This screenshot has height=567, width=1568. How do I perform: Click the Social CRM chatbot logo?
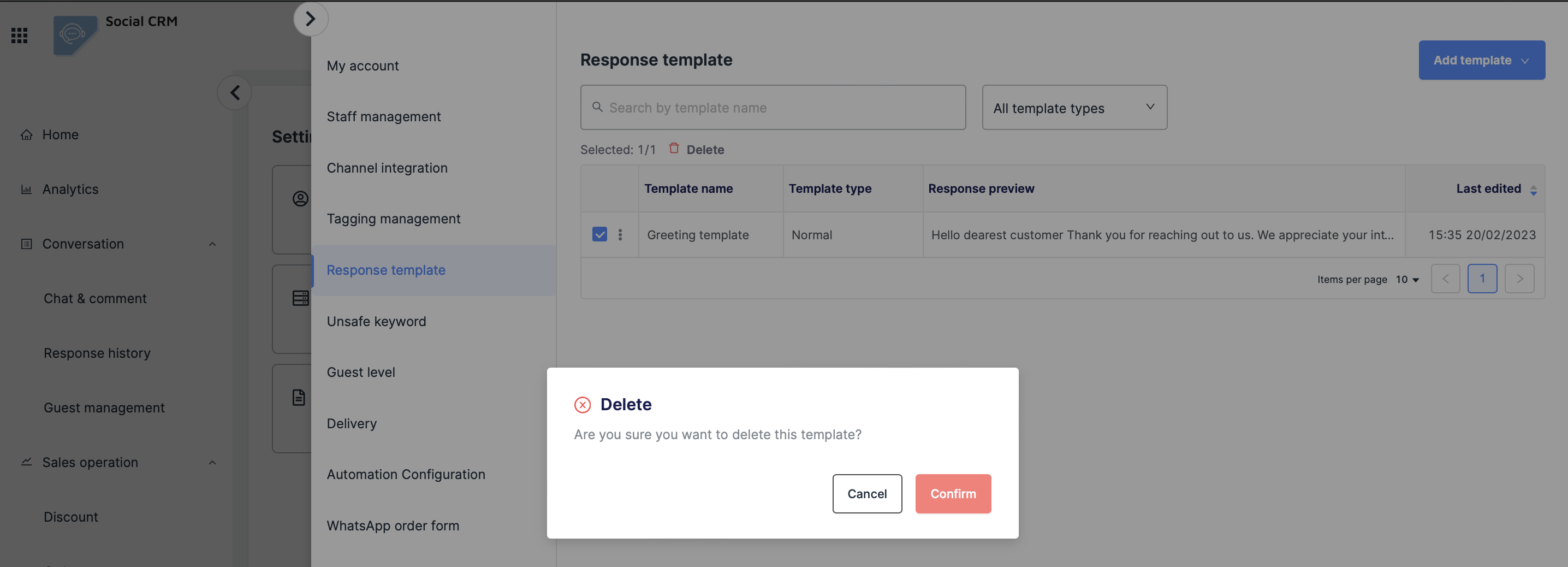pyautogui.click(x=74, y=35)
